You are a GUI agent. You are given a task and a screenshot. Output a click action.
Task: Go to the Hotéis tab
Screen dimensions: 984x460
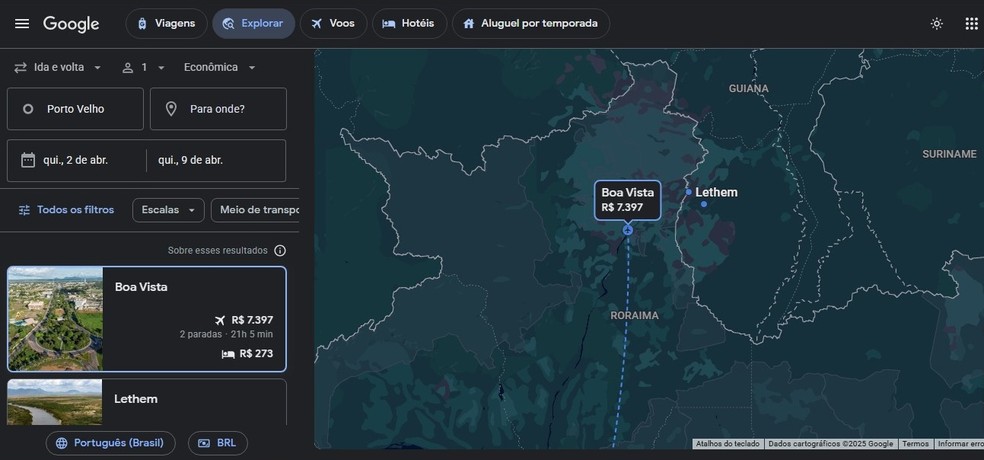pos(409,23)
